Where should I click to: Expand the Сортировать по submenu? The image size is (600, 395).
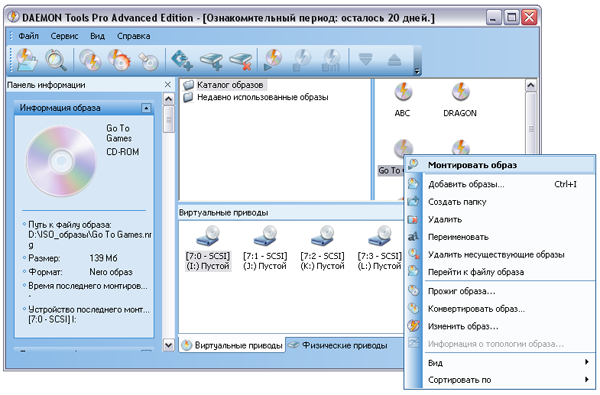coord(500,380)
